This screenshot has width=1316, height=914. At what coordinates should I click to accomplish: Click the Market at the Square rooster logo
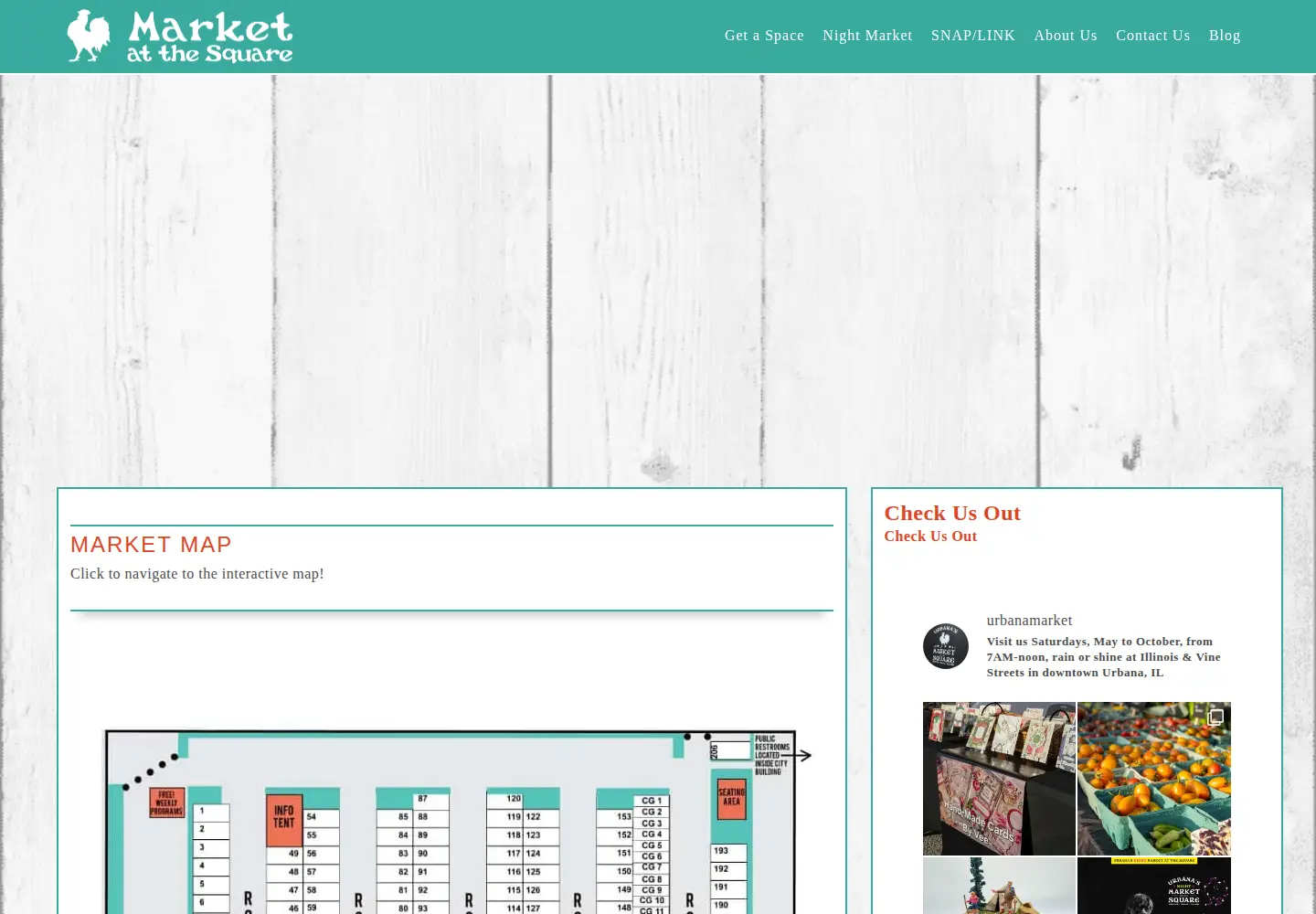click(x=180, y=37)
